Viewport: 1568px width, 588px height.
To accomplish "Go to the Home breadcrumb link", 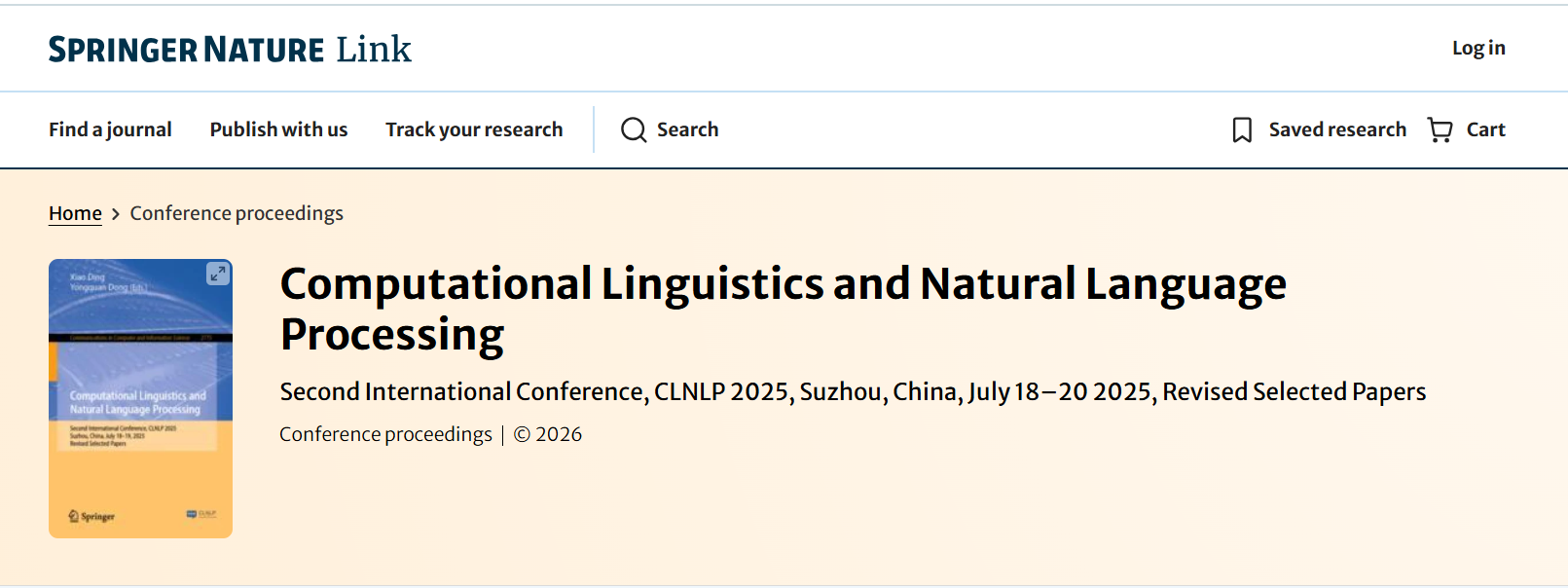I will (75, 213).
